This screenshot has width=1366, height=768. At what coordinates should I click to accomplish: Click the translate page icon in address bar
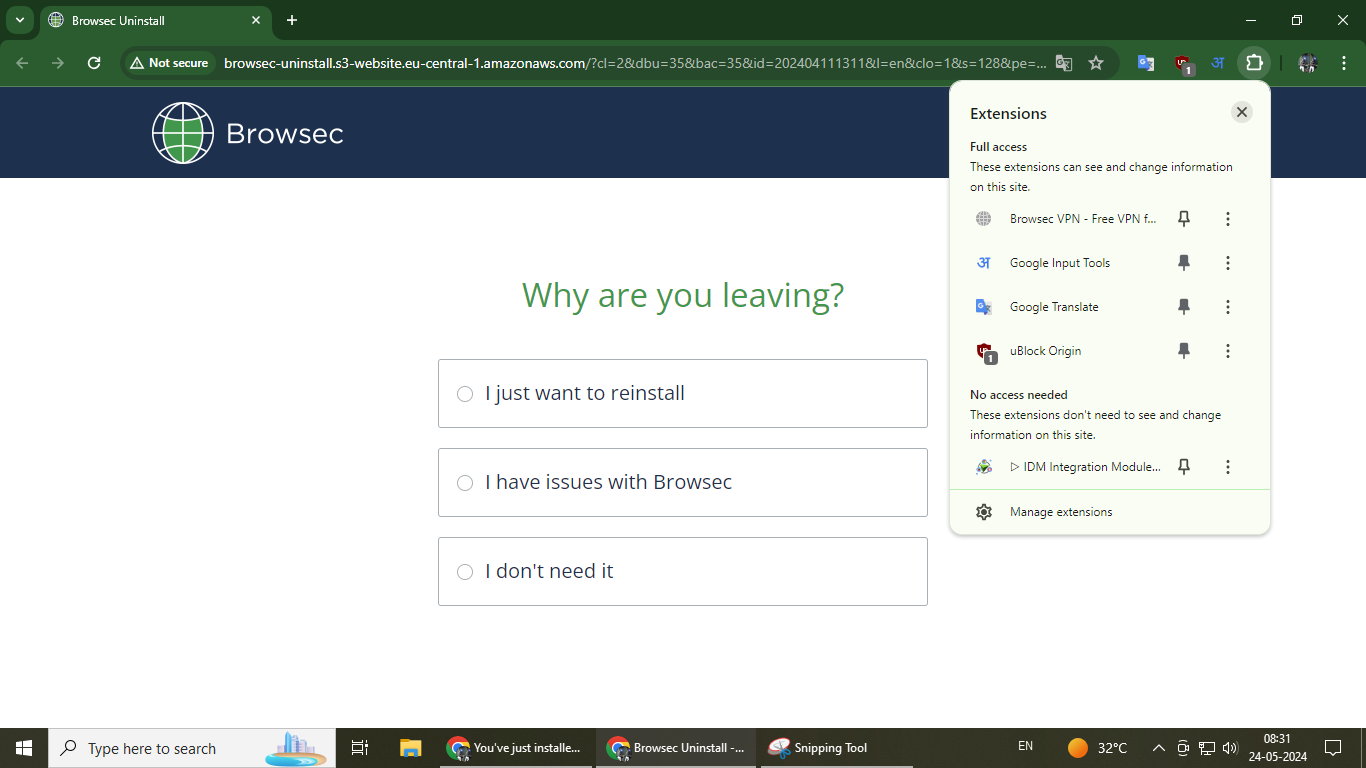pos(1064,63)
